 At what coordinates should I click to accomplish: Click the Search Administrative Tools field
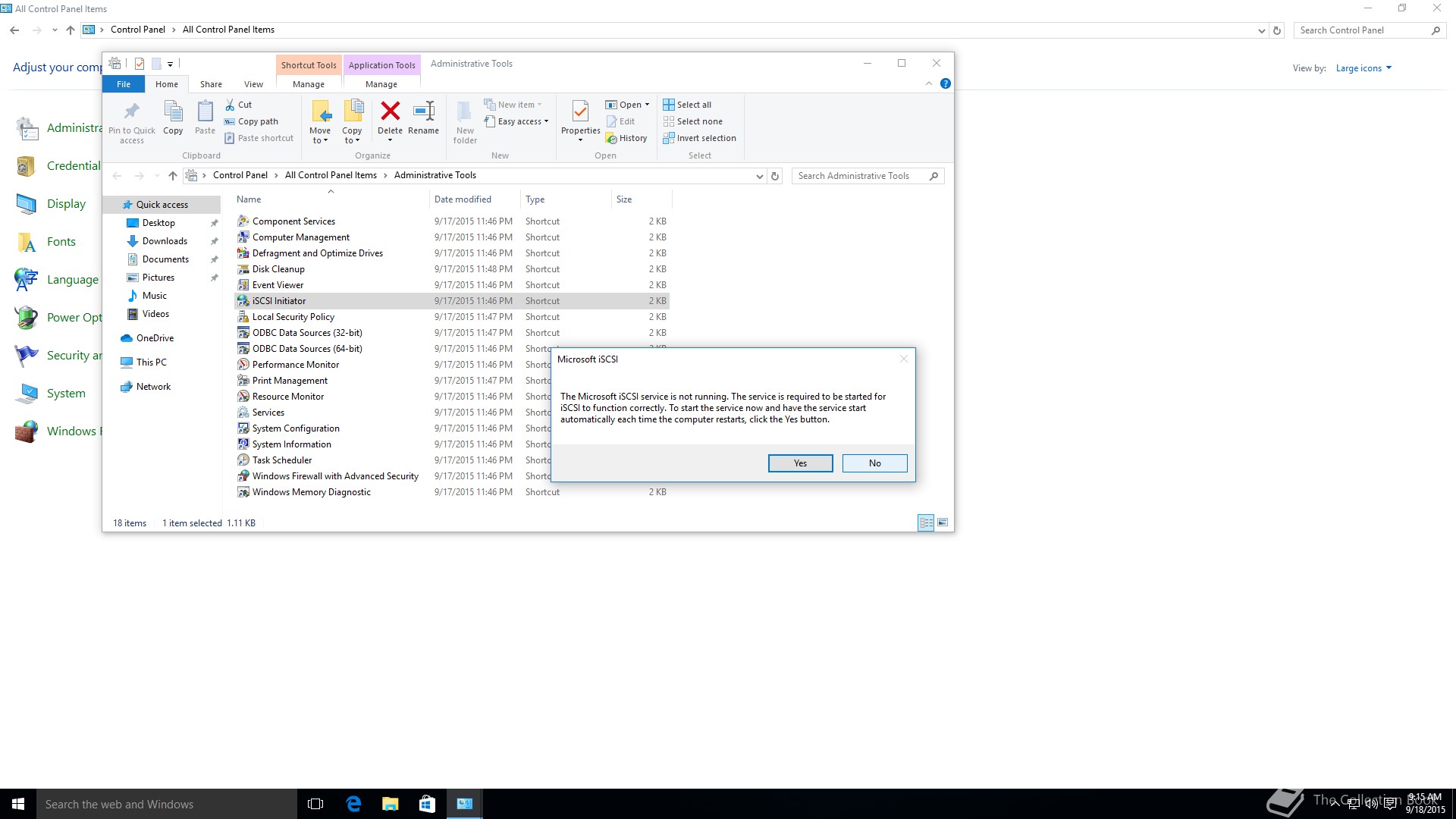click(868, 176)
